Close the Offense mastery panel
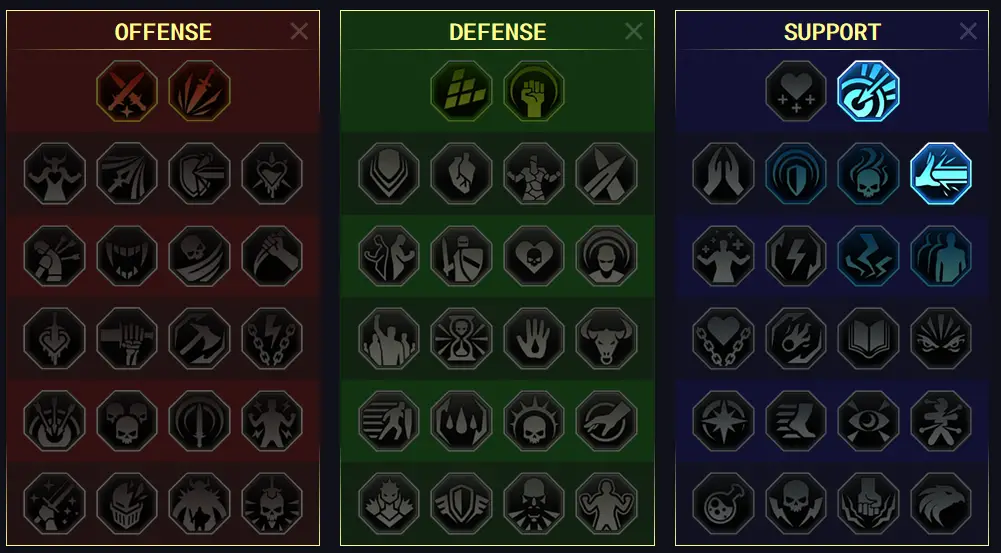 click(299, 31)
